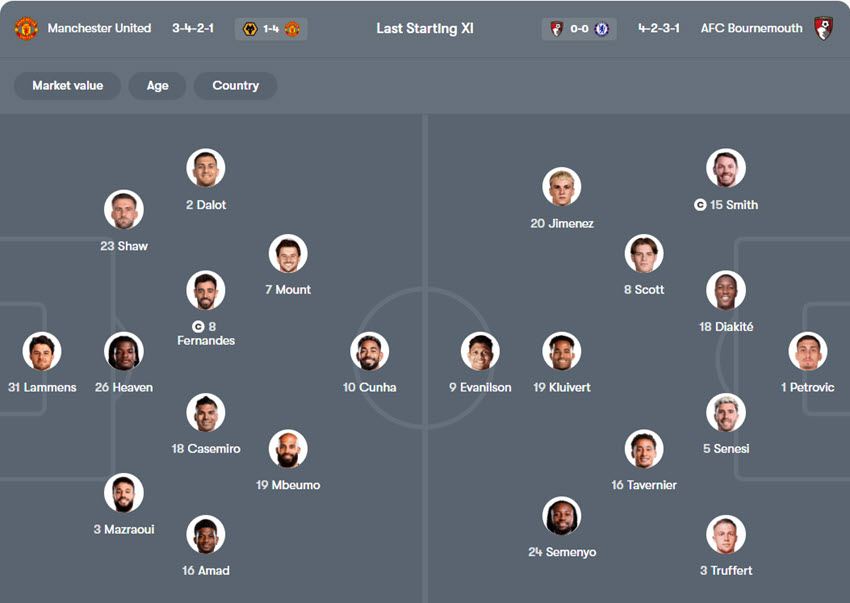The height and width of the screenshot is (603, 850).
Task: Open Semenyo's player photo
Action: (x=562, y=516)
